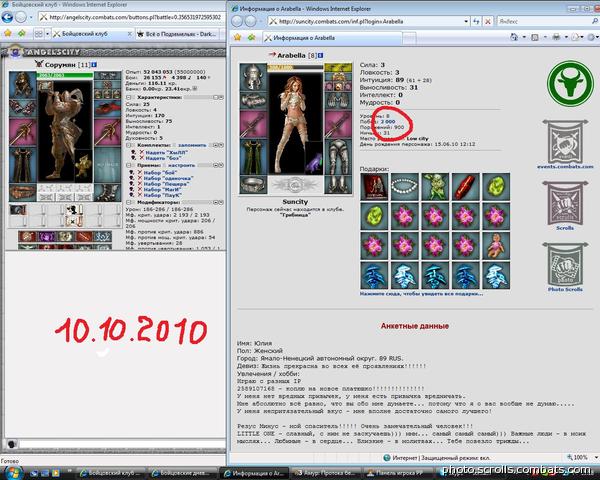Switch to the Бойцовский клуб taskbar button

pos(111,473)
